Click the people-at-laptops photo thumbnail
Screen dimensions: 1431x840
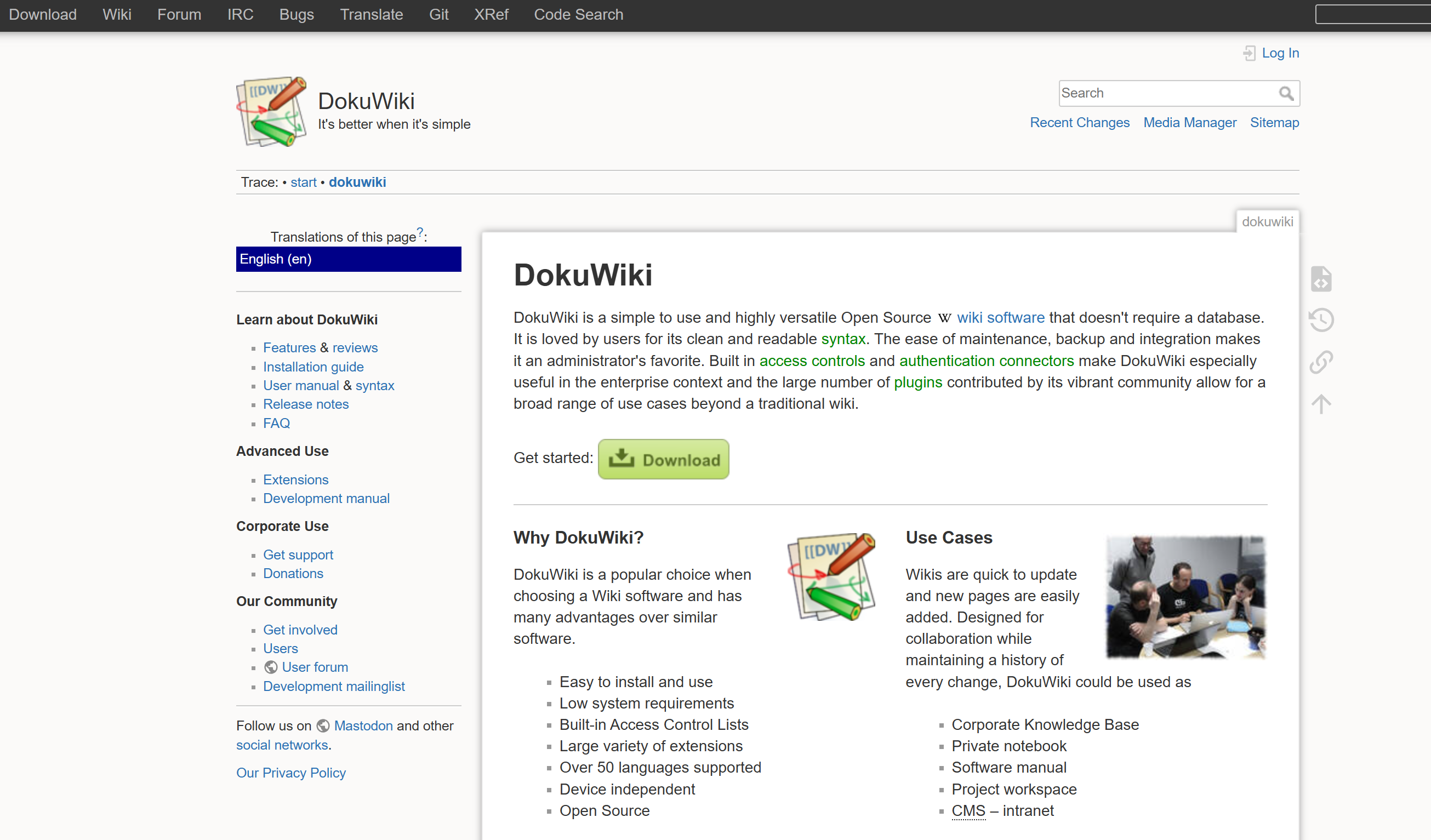1185,597
